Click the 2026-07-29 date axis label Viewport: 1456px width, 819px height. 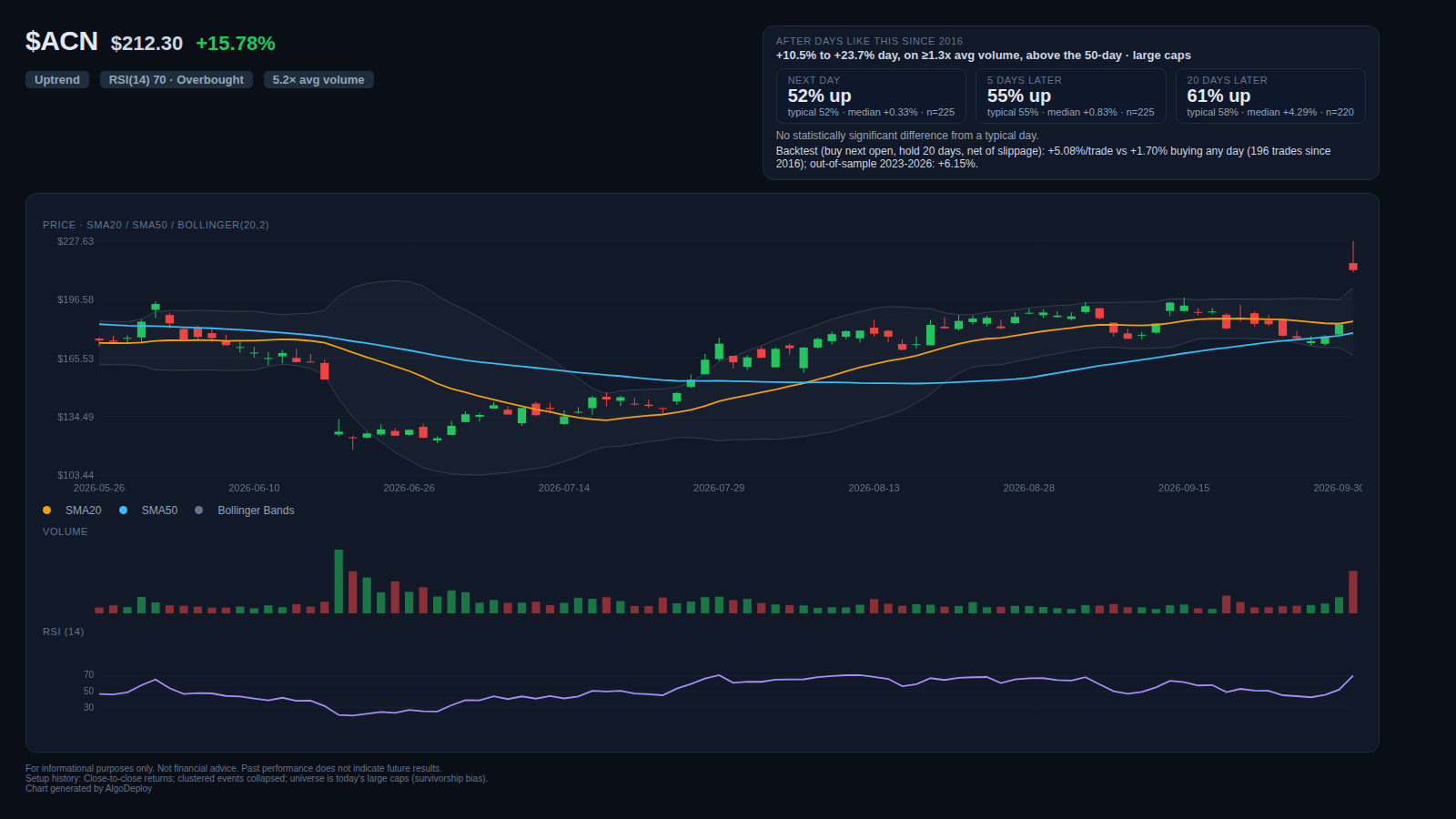click(x=719, y=488)
